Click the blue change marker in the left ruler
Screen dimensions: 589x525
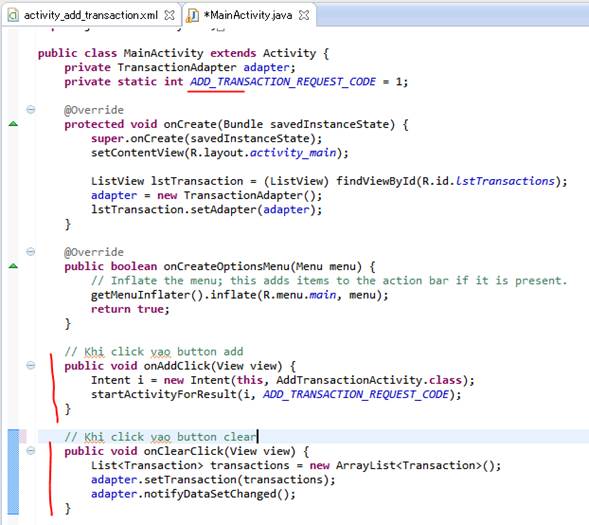[x=14, y=472]
